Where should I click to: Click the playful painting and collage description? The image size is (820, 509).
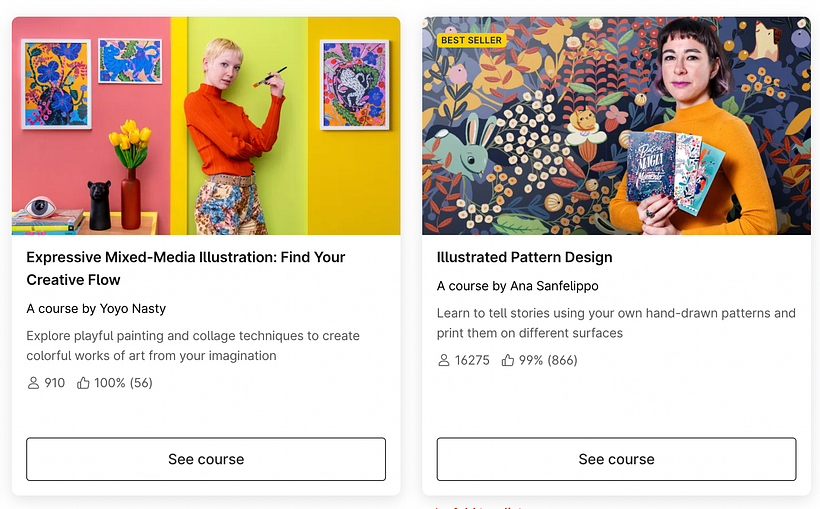193,346
